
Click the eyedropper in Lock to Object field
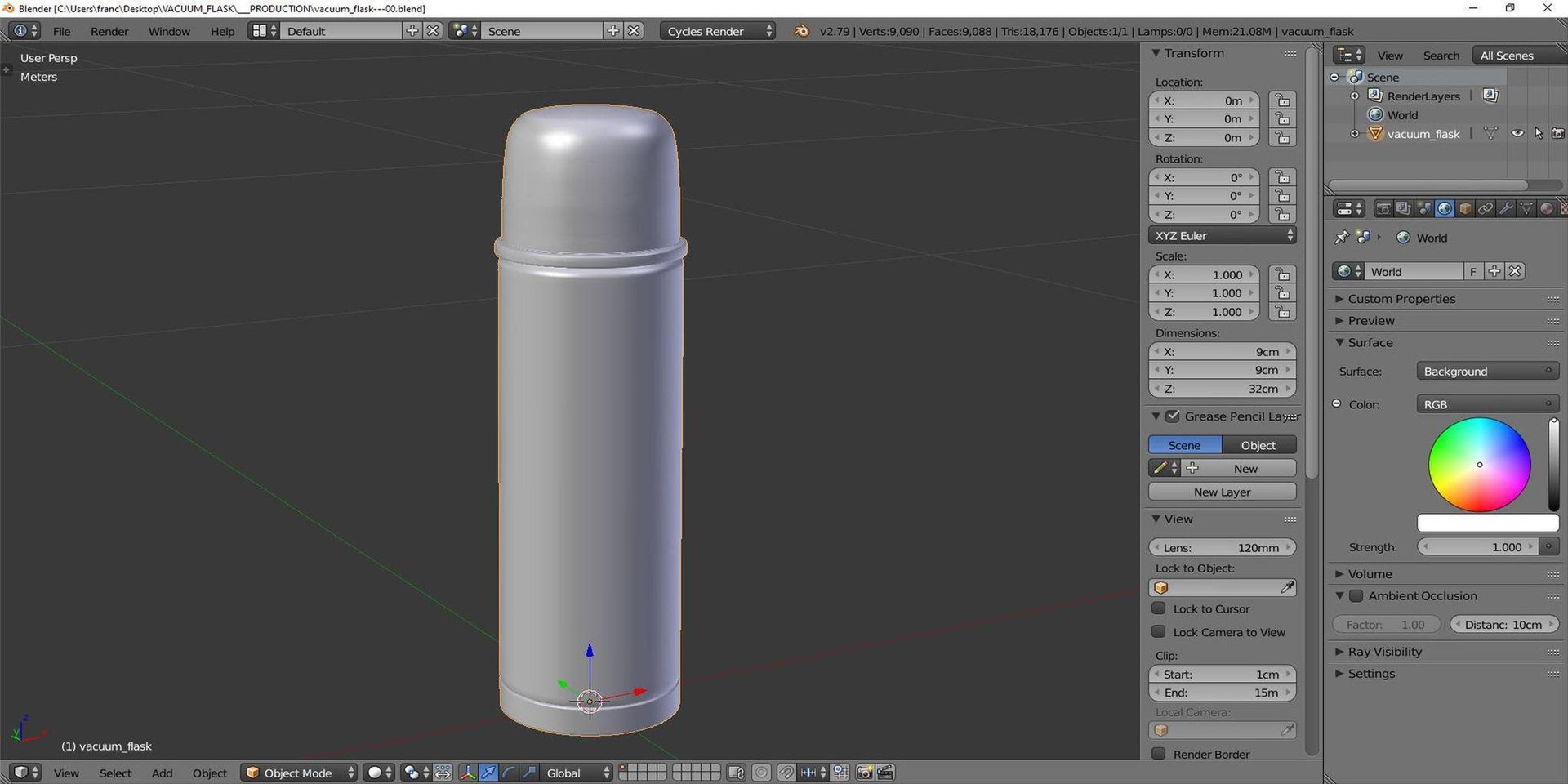click(1287, 587)
